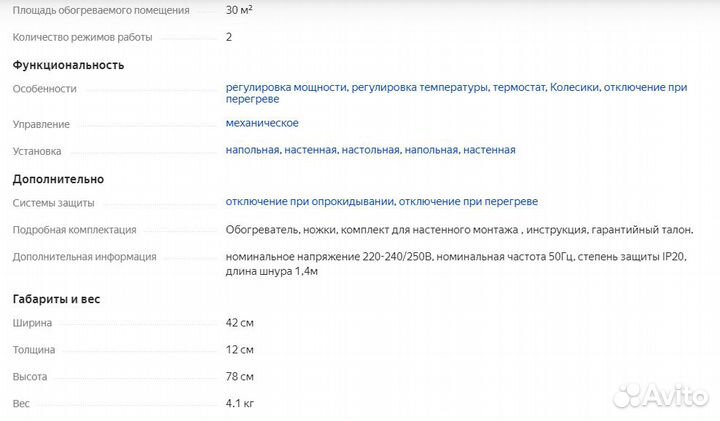Click the "Дополнительная информация" row label
This screenshot has width=720, height=421.
[84, 257]
